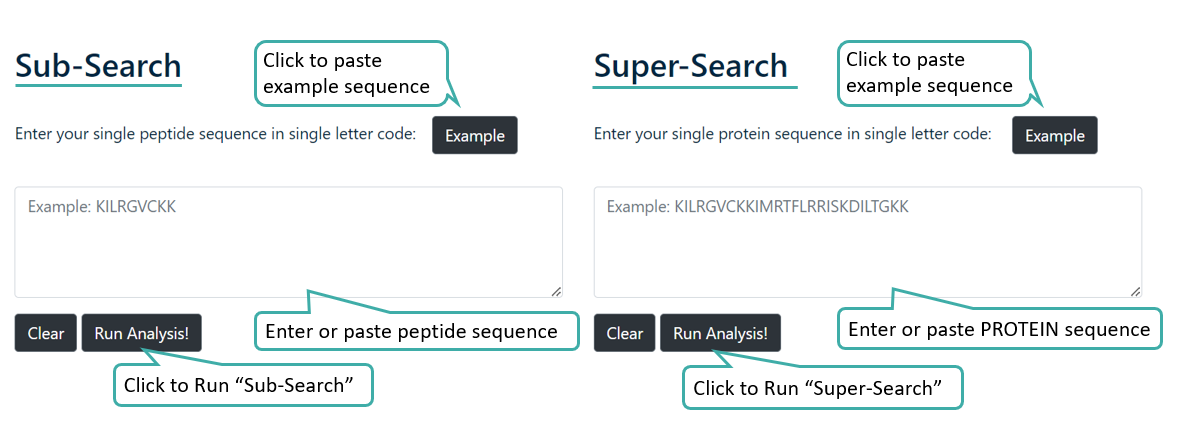Clear the Sub-Search peptide input
The width and height of the screenshot is (1179, 424).
tap(45, 333)
